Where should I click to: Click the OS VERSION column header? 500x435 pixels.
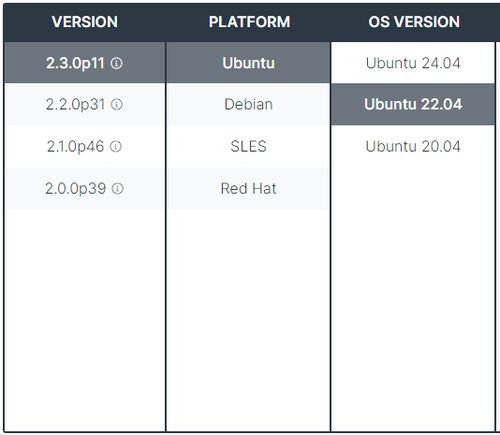(x=414, y=22)
